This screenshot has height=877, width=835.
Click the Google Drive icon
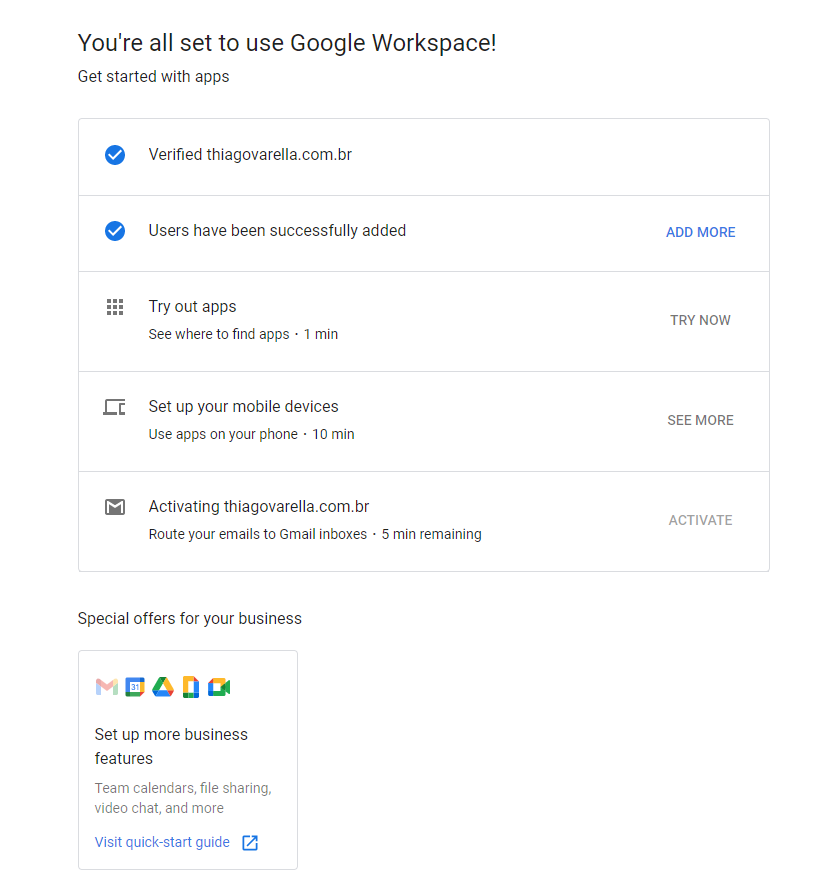[x=163, y=687]
